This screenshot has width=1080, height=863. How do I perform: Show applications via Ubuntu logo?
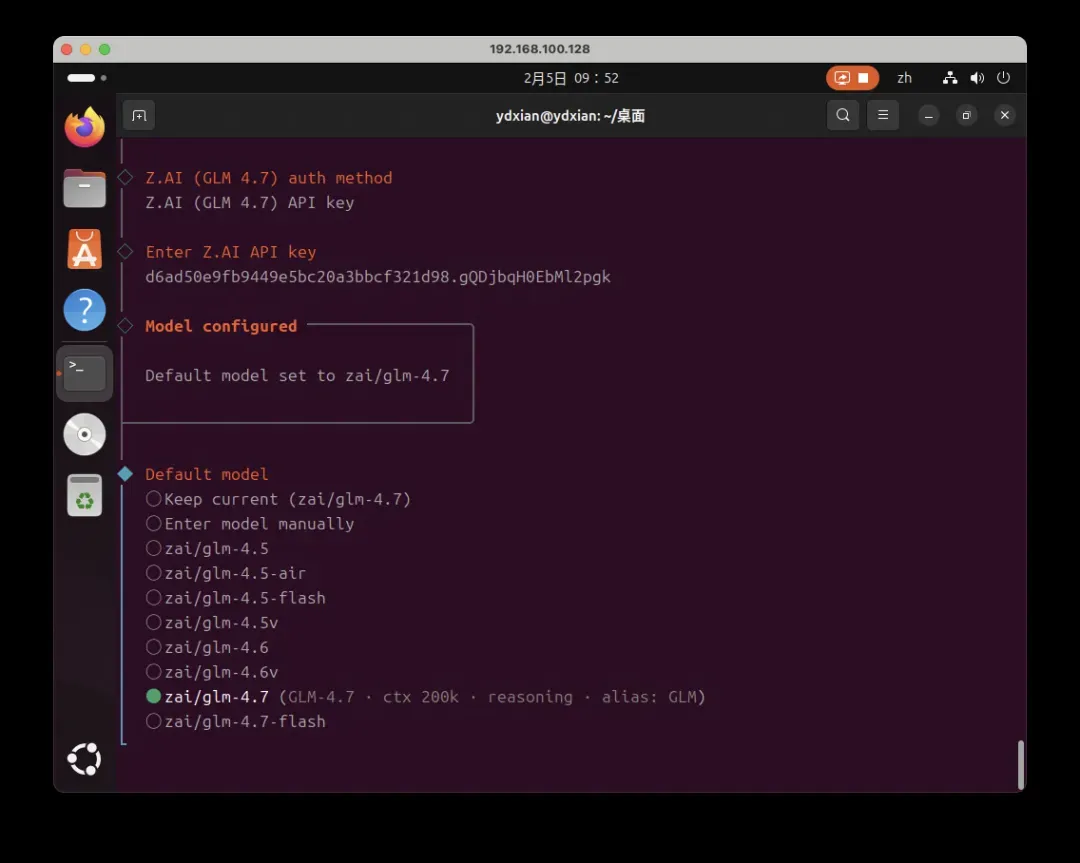pos(85,759)
